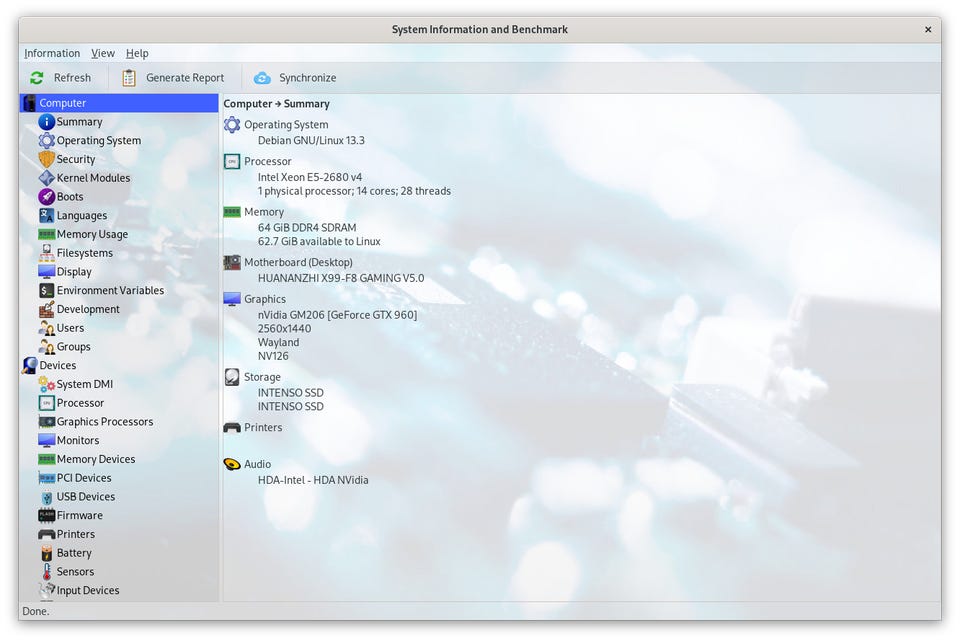Screen dimensions: 960x641
Task: Choose the Synchronize button label
Action: [307, 78]
